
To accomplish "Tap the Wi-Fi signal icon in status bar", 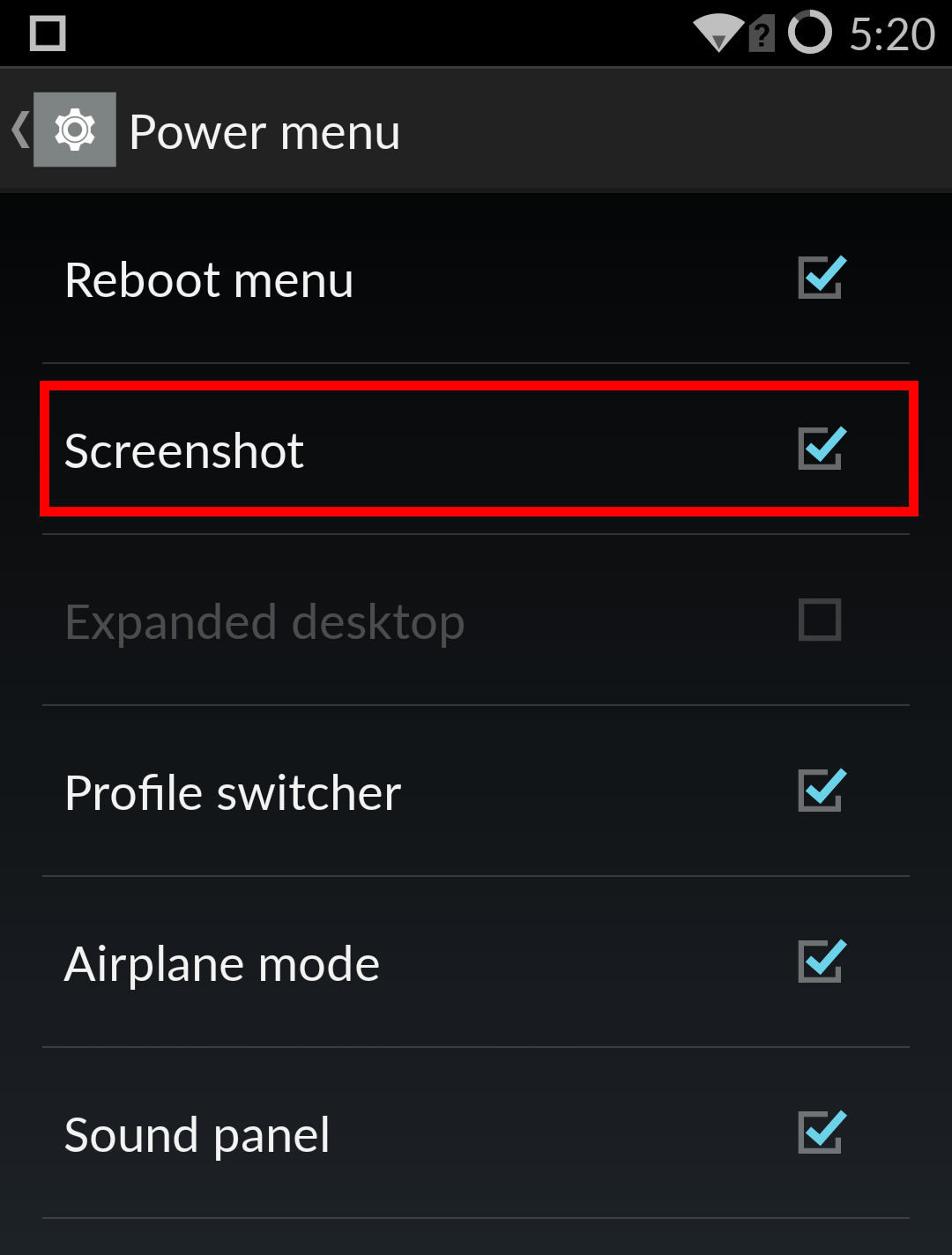I will point(718,33).
